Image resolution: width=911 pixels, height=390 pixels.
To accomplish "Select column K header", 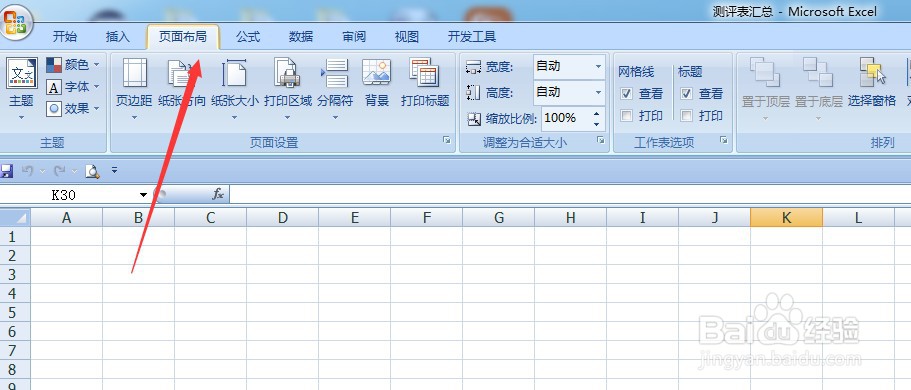I will 787,218.
